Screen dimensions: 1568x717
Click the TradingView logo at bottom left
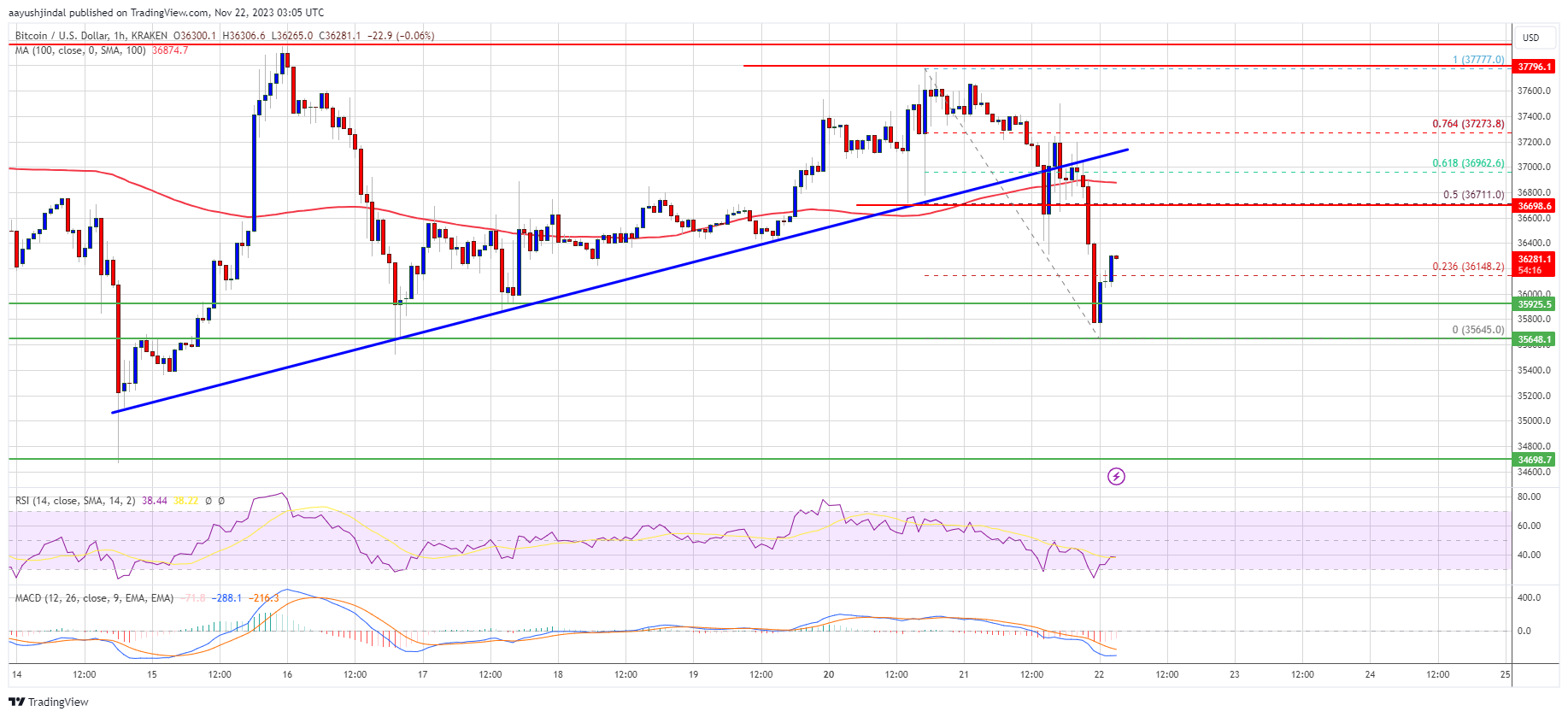tap(49, 702)
